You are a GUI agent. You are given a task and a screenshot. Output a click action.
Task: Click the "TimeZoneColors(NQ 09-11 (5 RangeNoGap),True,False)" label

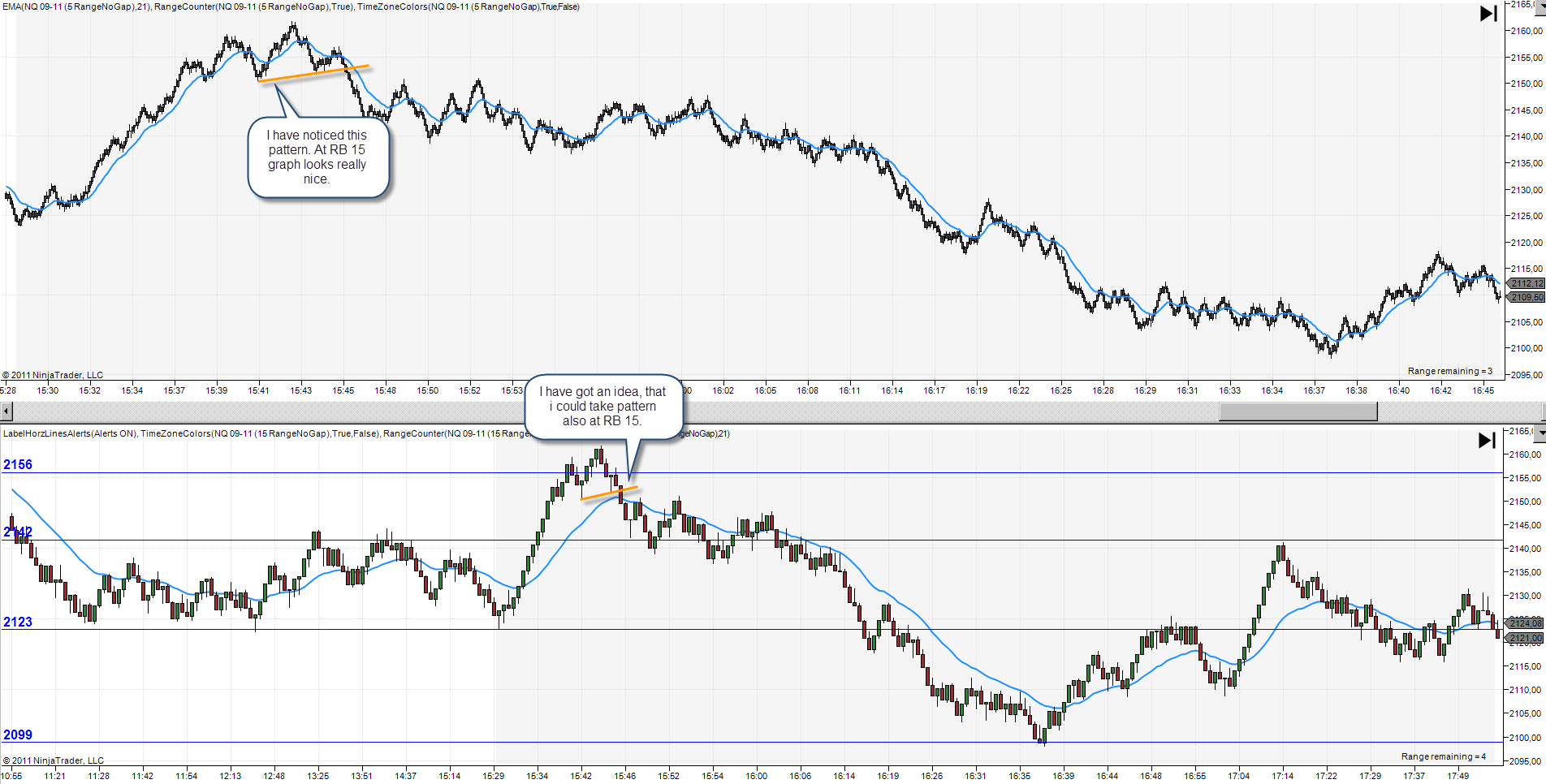(x=469, y=6)
